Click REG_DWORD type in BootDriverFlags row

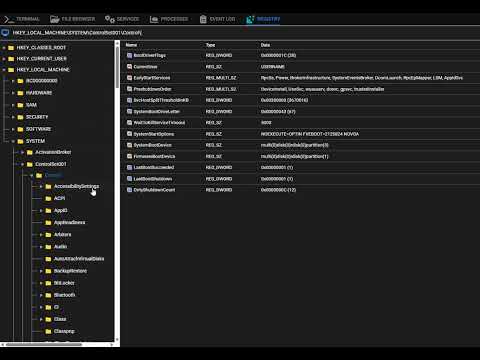[x=219, y=55]
